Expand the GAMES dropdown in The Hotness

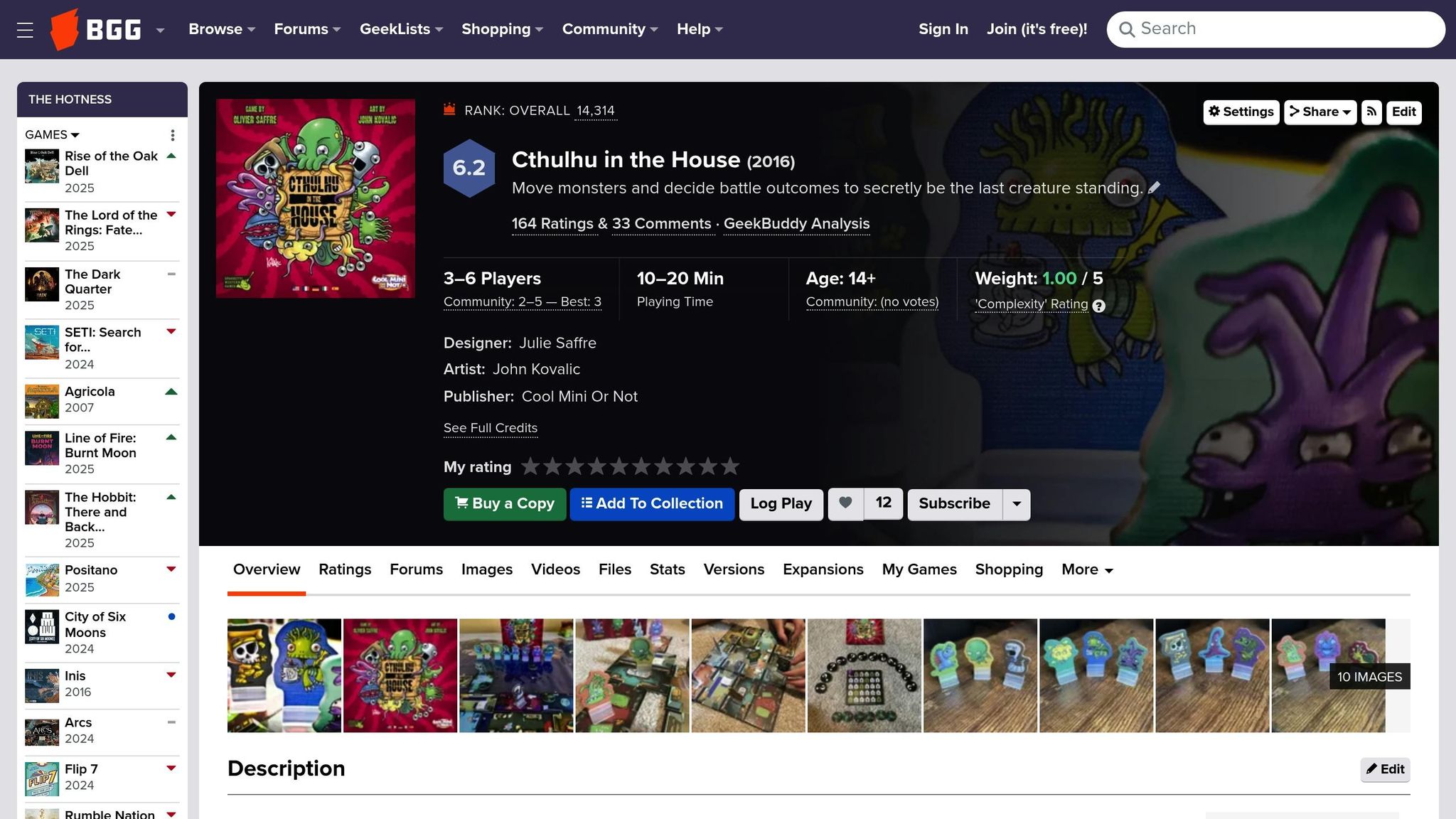tap(52, 134)
